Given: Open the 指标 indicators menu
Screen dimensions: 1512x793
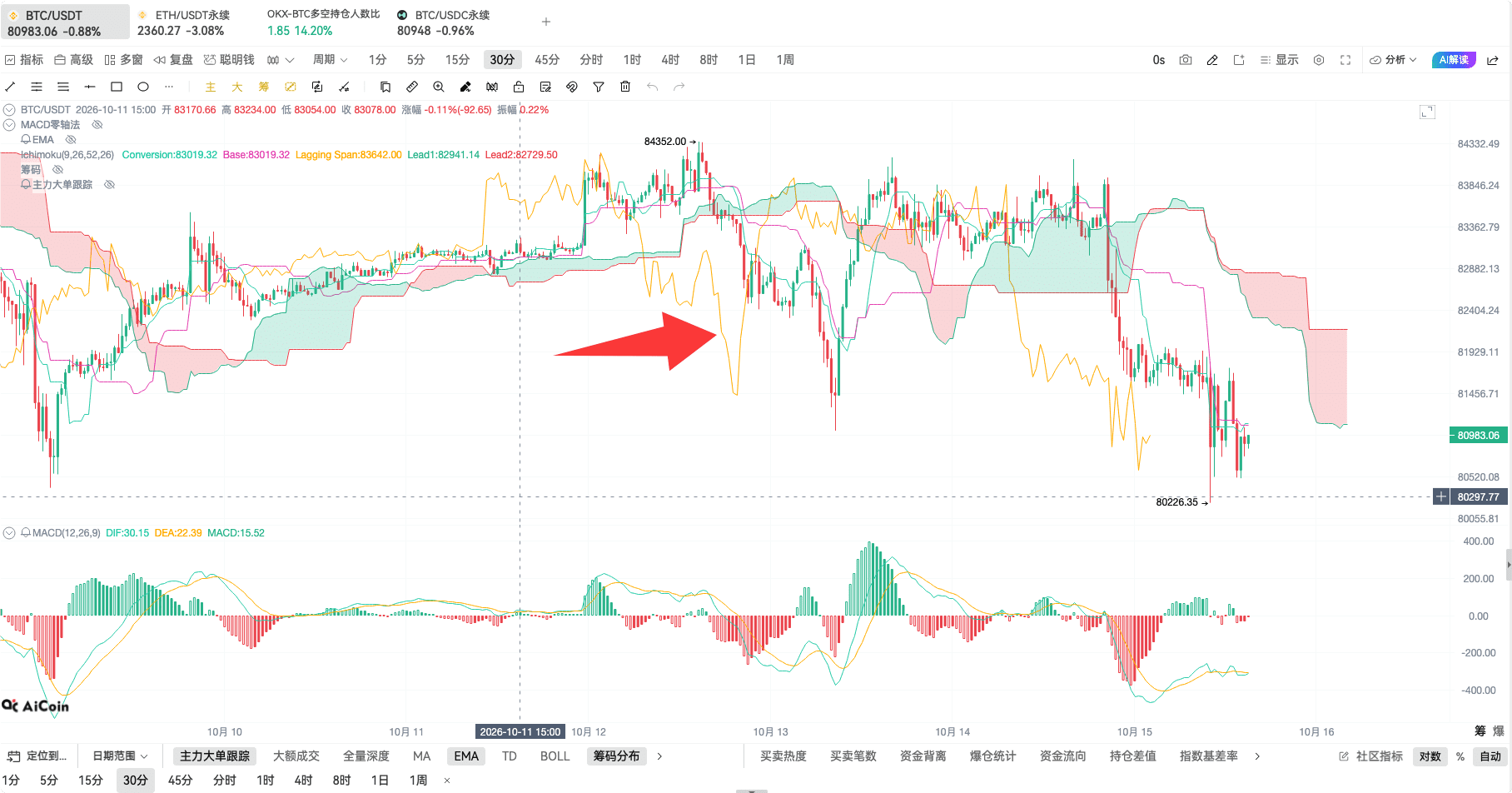Looking at the screenshot, I should tap(24, 60).
